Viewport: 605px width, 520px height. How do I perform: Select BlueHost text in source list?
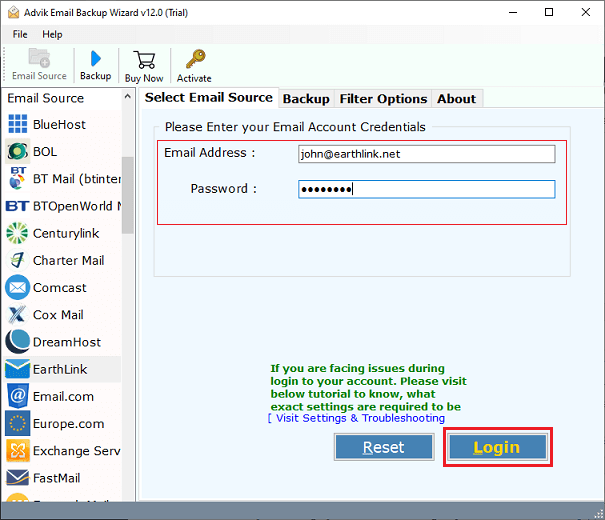click(59, 125)
